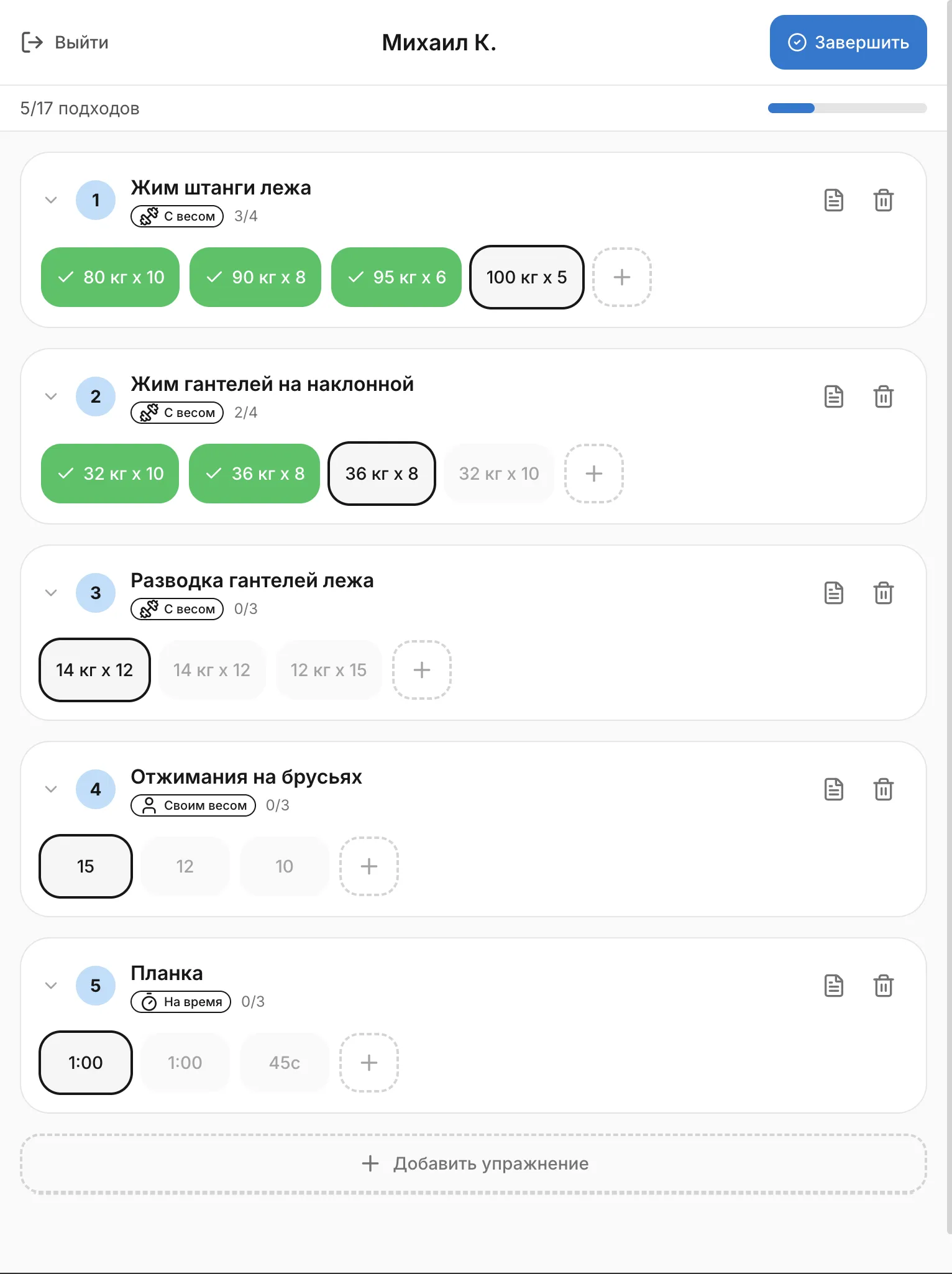Open notes for Отжимания на брусьях
952x1274 pixels.
833,789
